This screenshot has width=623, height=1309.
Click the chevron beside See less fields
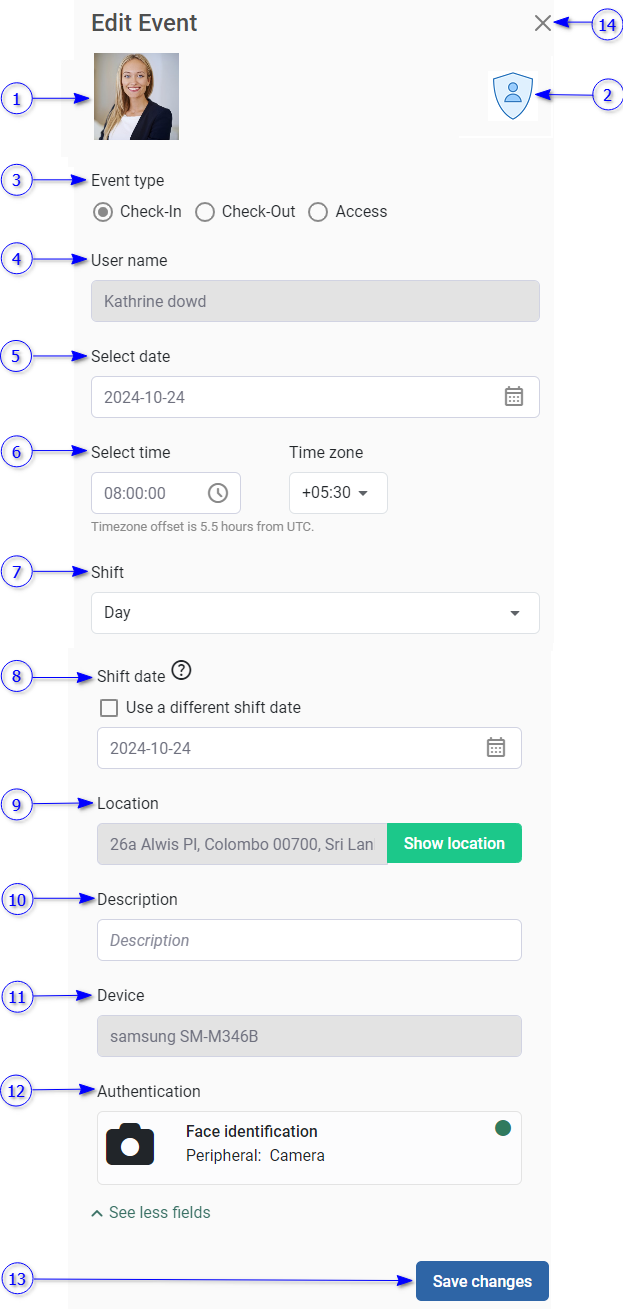[x=97, y=1213]
